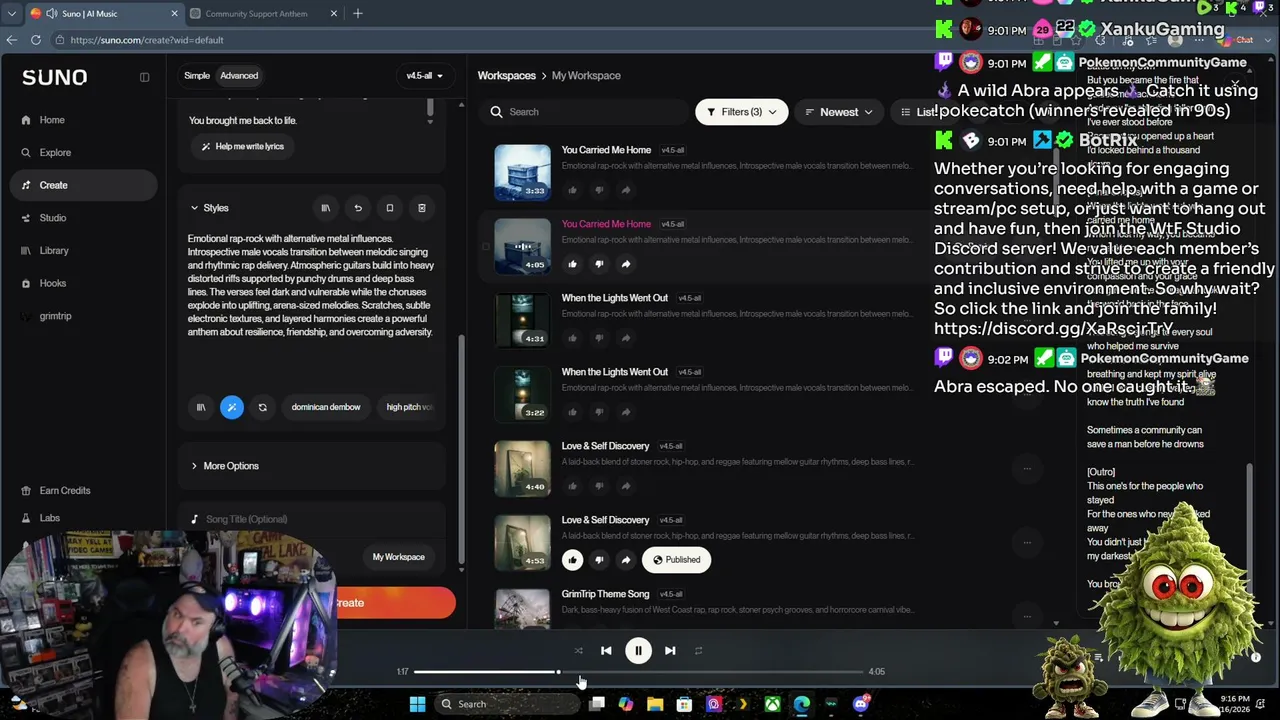
Task: Like the 3:22 When the Lights Went Out song
Action: (x=573, y=412)
